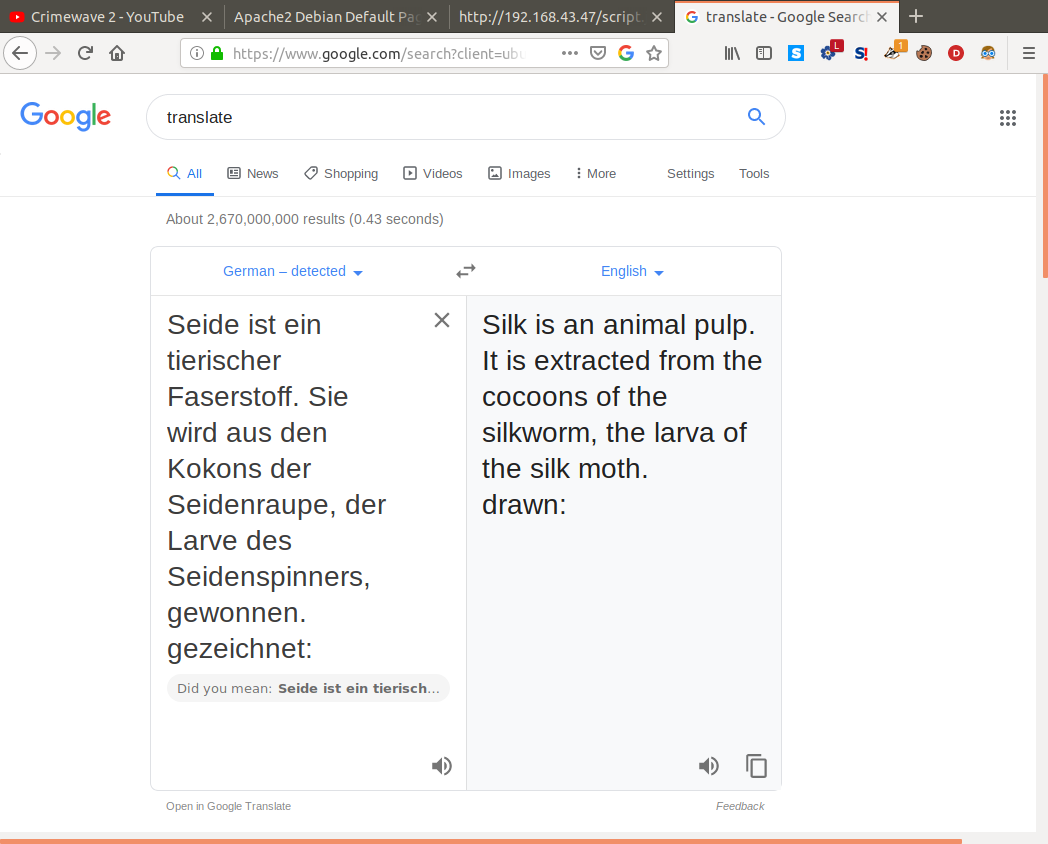Open the Library history and bookmarks icon
1048x844 pixels.
pos(732,53)
